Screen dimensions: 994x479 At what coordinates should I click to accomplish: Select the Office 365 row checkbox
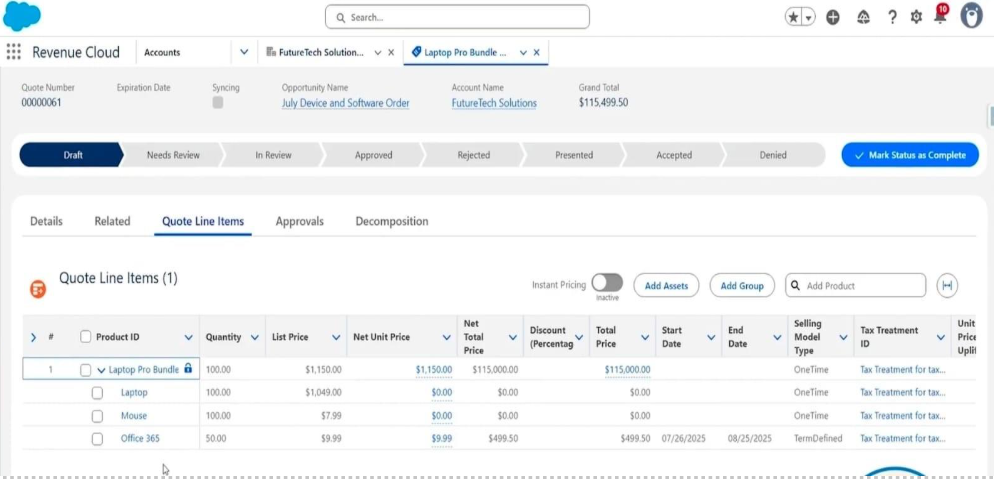pos(97,438)
